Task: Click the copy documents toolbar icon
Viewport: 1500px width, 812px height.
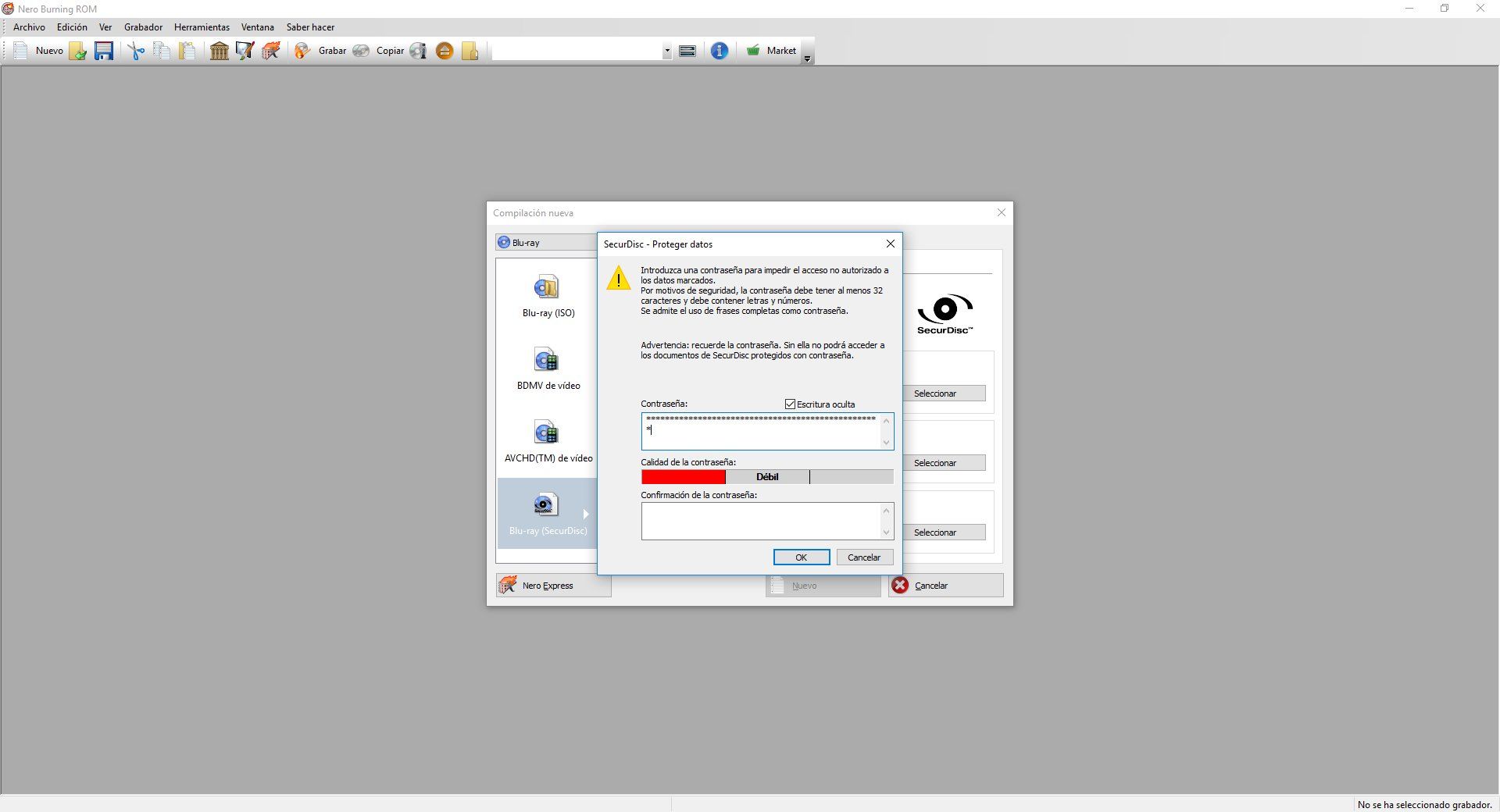Action: coord(162,51)
